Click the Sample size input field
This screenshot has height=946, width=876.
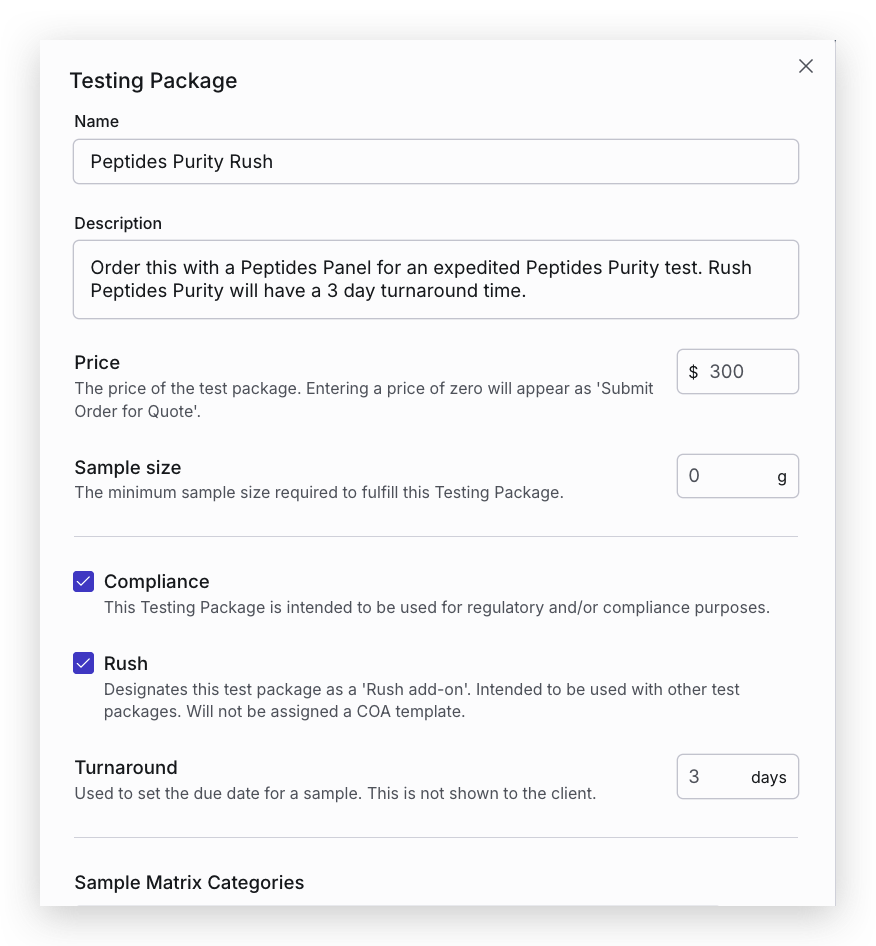coord(725,476)
